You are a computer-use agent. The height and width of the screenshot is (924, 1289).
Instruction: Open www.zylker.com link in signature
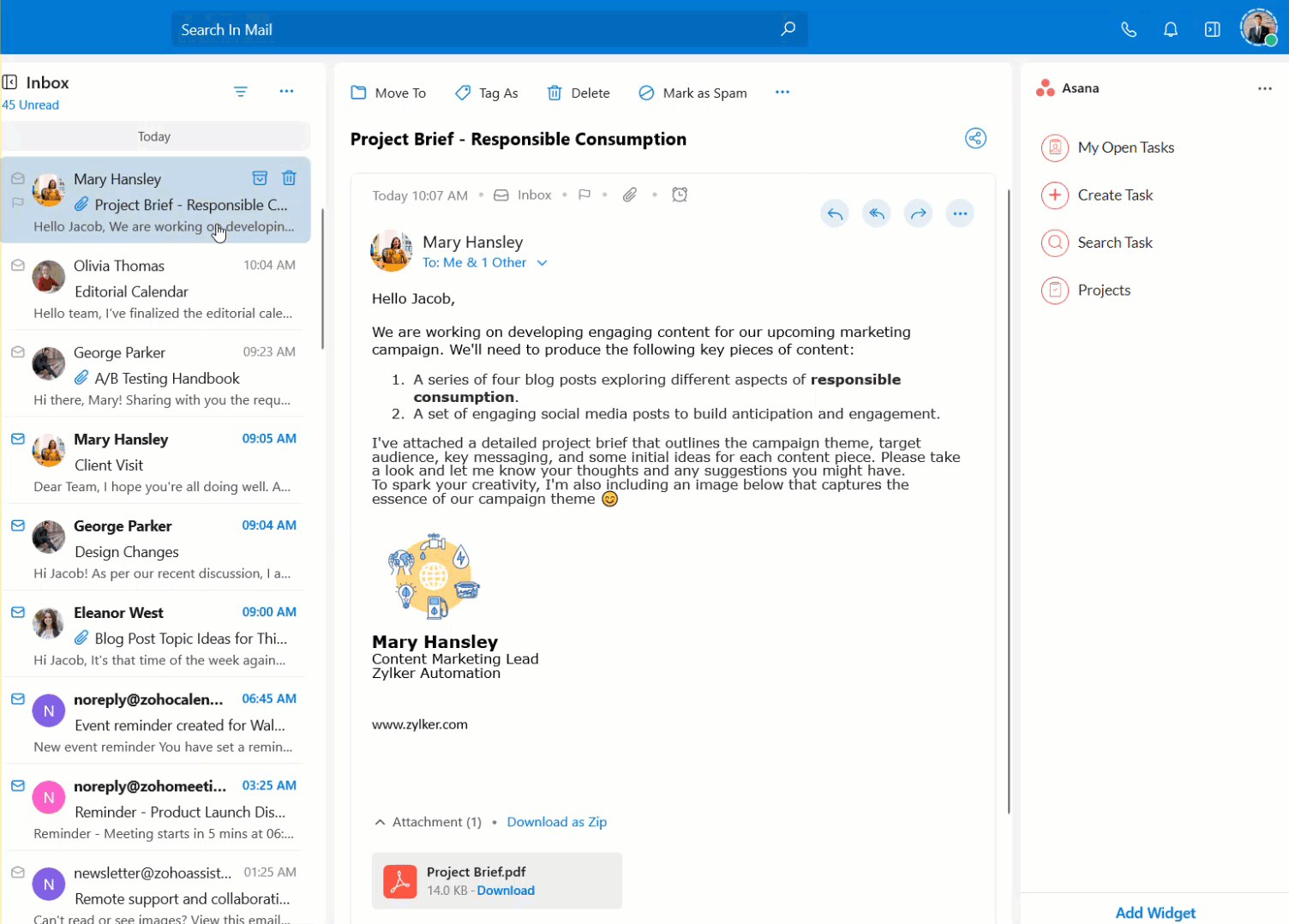point(420,724)
